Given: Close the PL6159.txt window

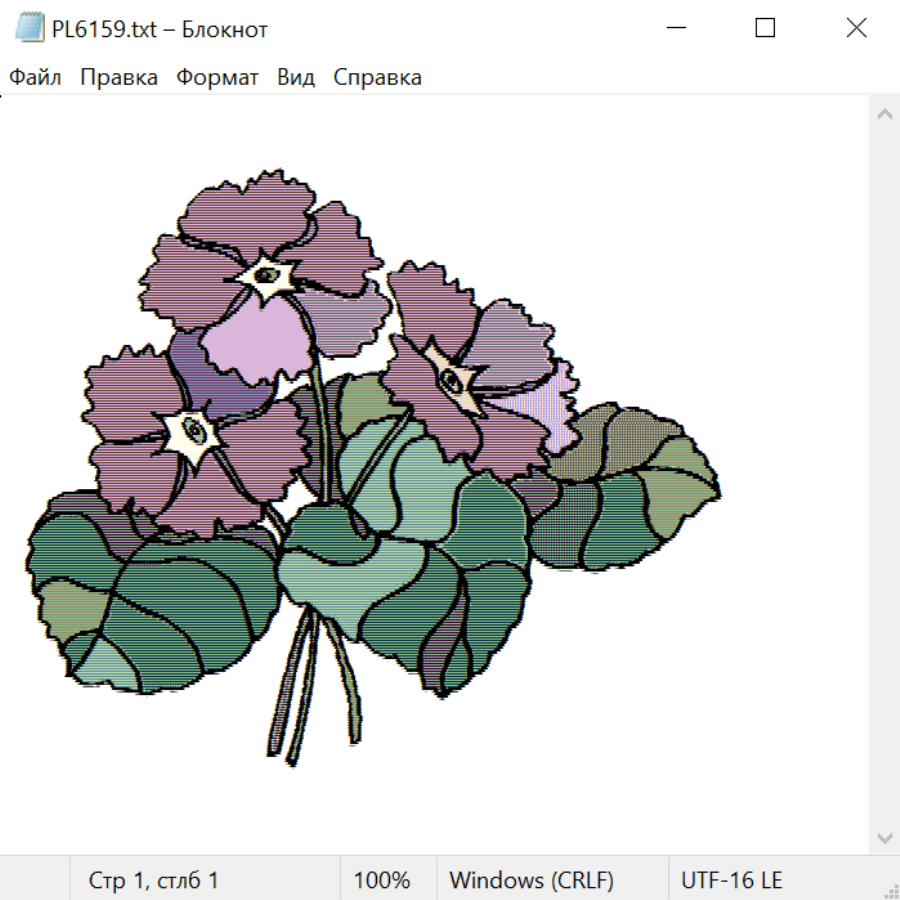Looking at the screenshot, I should [x=856, y=29].
